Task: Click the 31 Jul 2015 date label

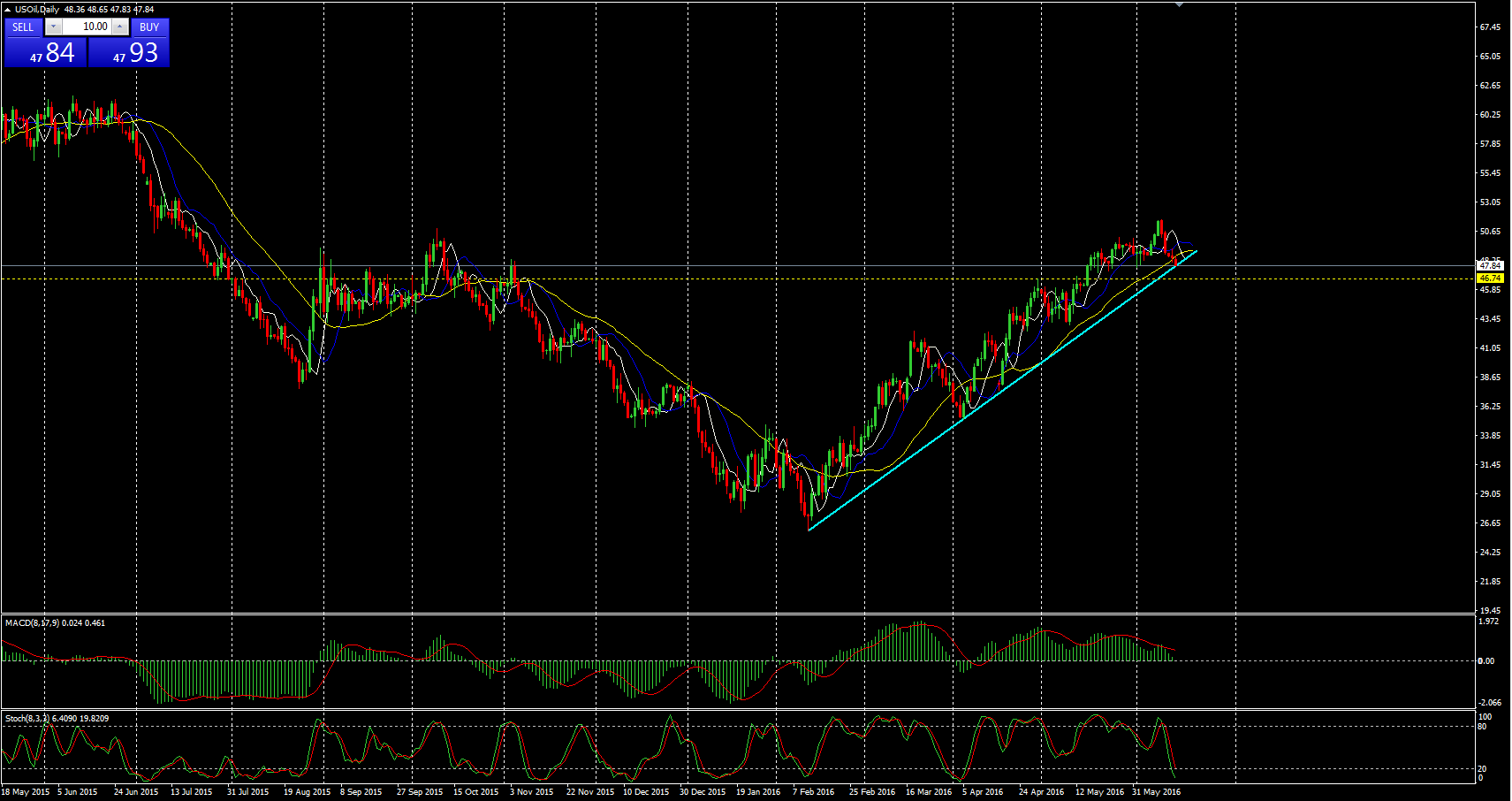Action: 247,792
